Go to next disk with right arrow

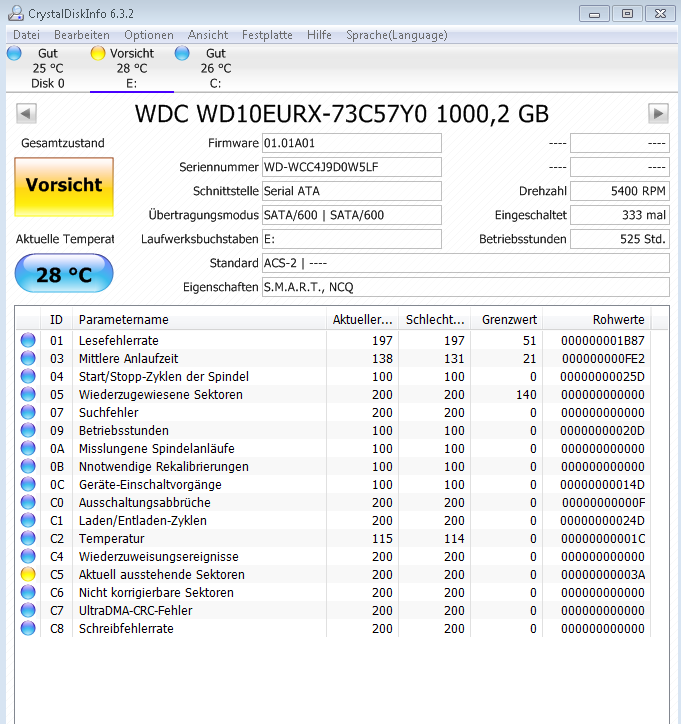tap(658, 114)
